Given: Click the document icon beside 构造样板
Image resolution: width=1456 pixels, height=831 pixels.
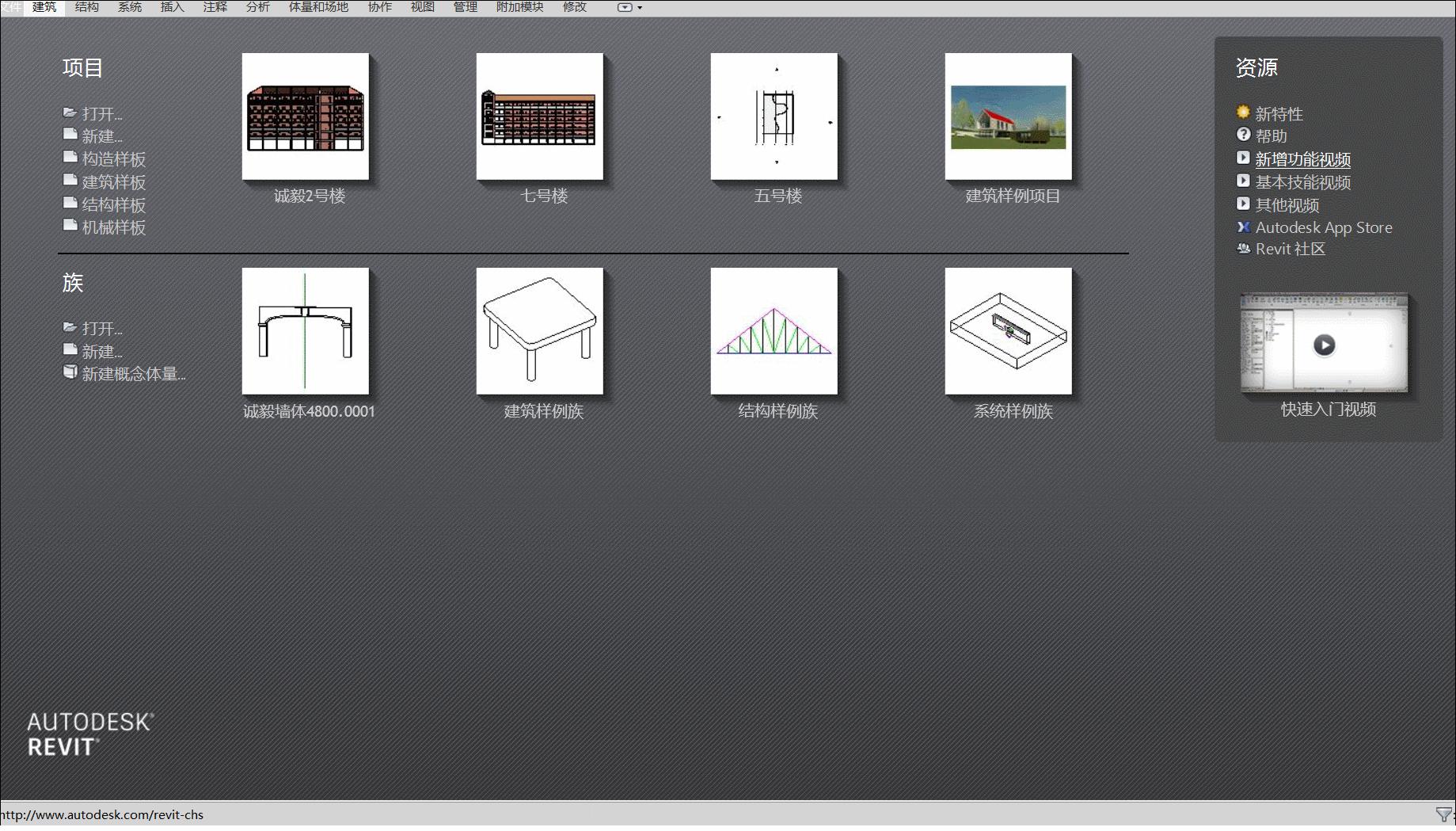Looking at the screenshot, I should point(70,158).
